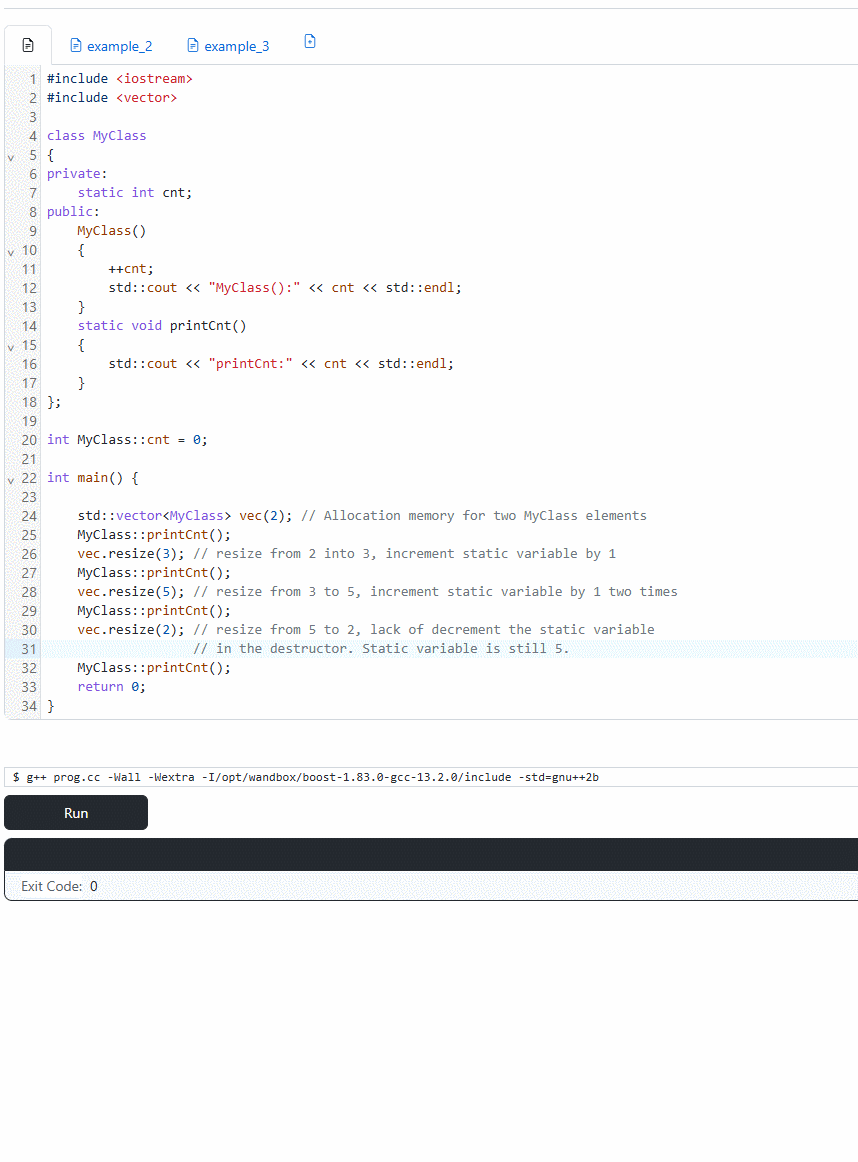Switch to the example_2 tab
The height and width of the screenshot is (1162, 858).
point(119,46)
